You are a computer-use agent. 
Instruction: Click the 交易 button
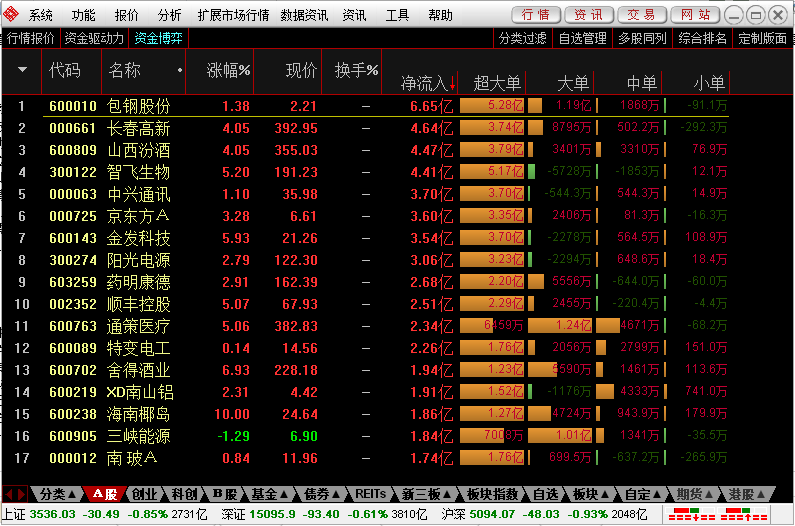pyautogui.click(x=642, y=15)
